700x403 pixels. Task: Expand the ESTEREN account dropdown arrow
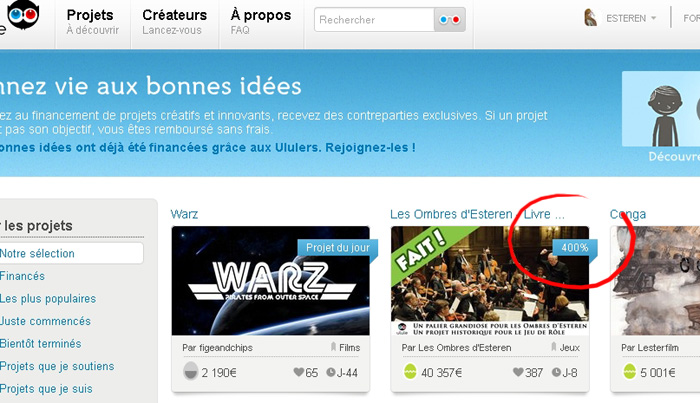coord(654,18)
